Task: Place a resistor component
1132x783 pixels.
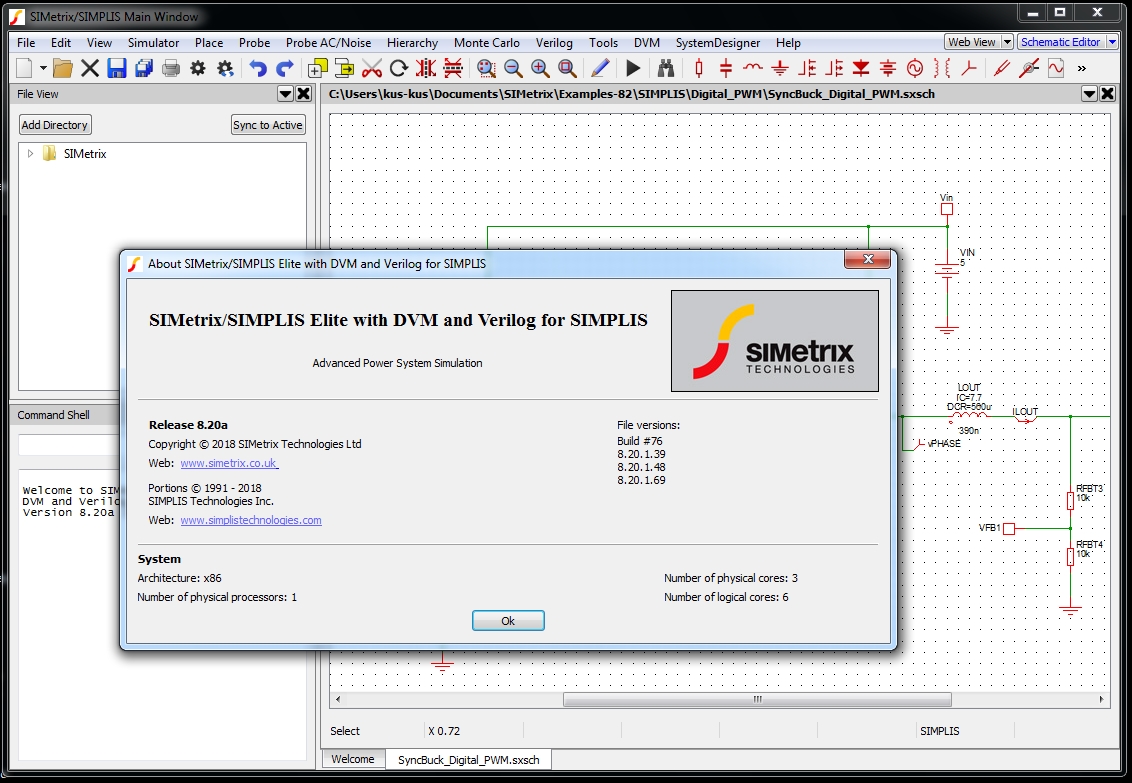Action: click(698, 69)
